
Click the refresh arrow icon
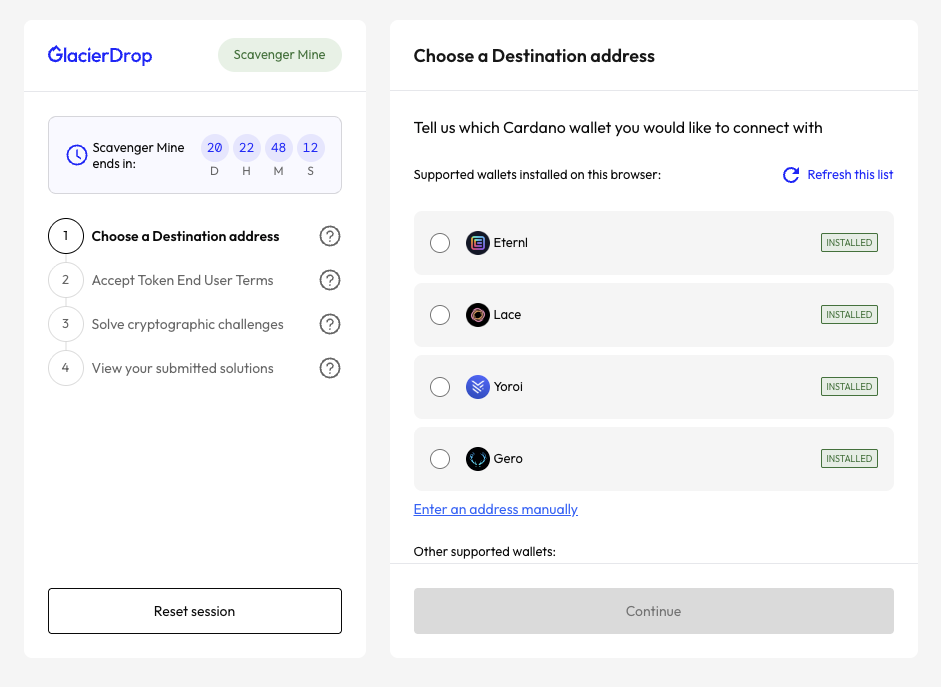[791, 175]
